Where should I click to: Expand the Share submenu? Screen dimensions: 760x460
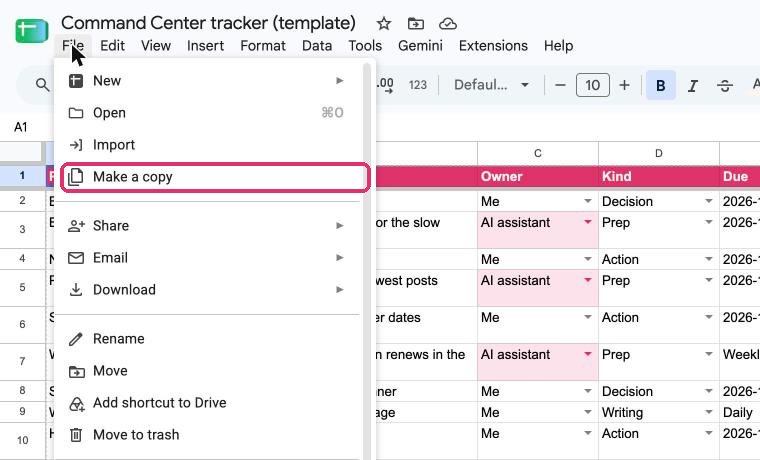point(207,225)
